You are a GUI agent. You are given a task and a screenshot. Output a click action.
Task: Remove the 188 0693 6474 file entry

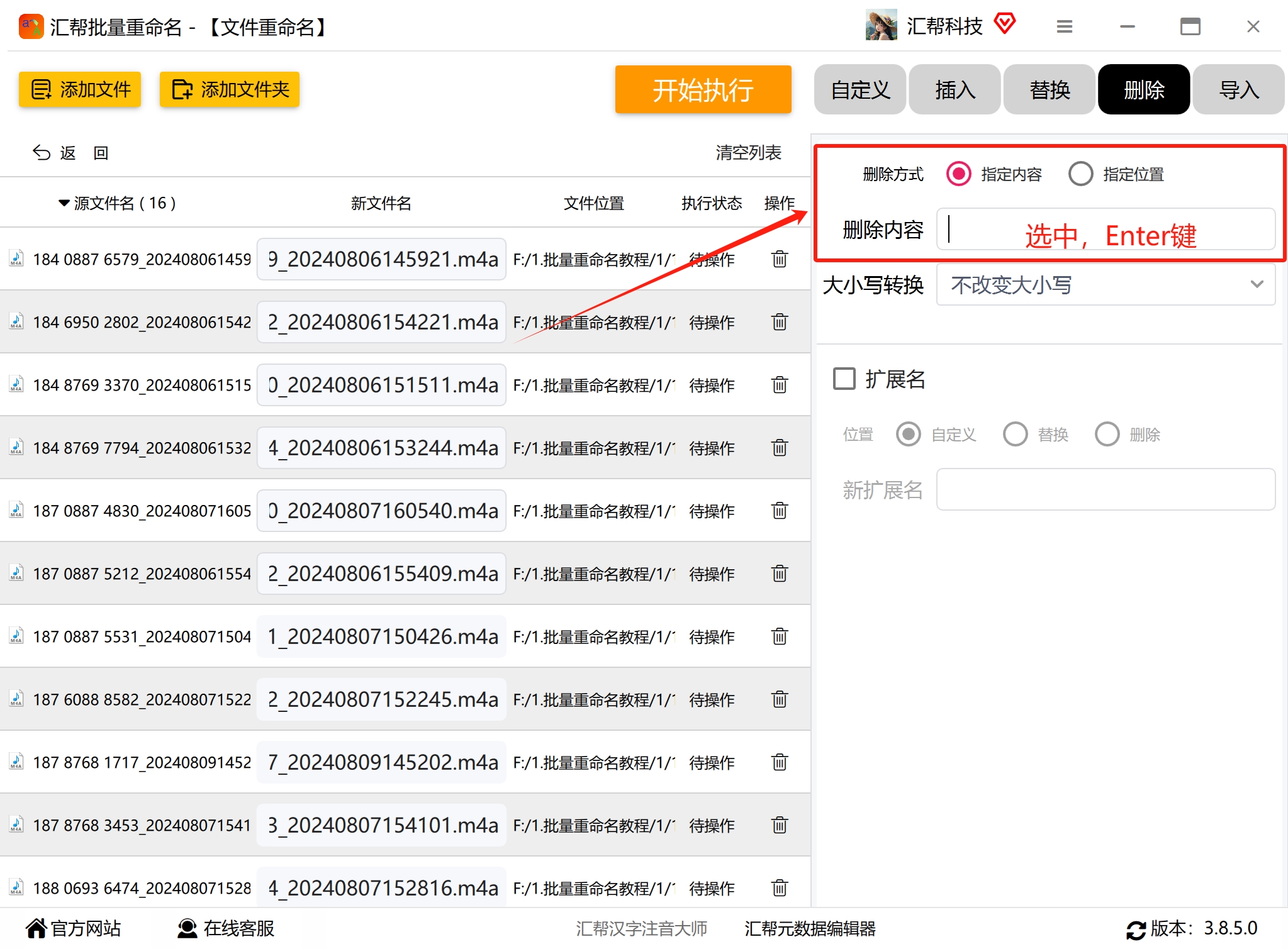pos(780,888)
